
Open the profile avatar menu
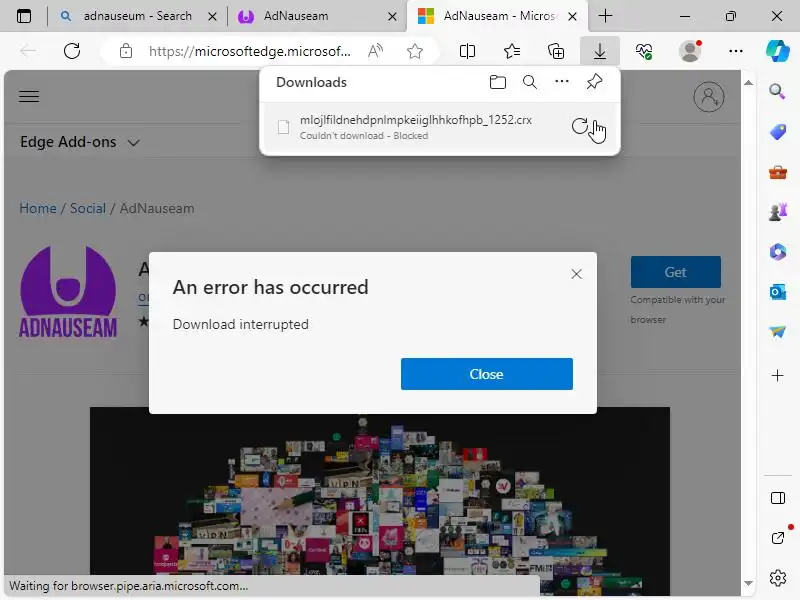click(x=690, y=51)
